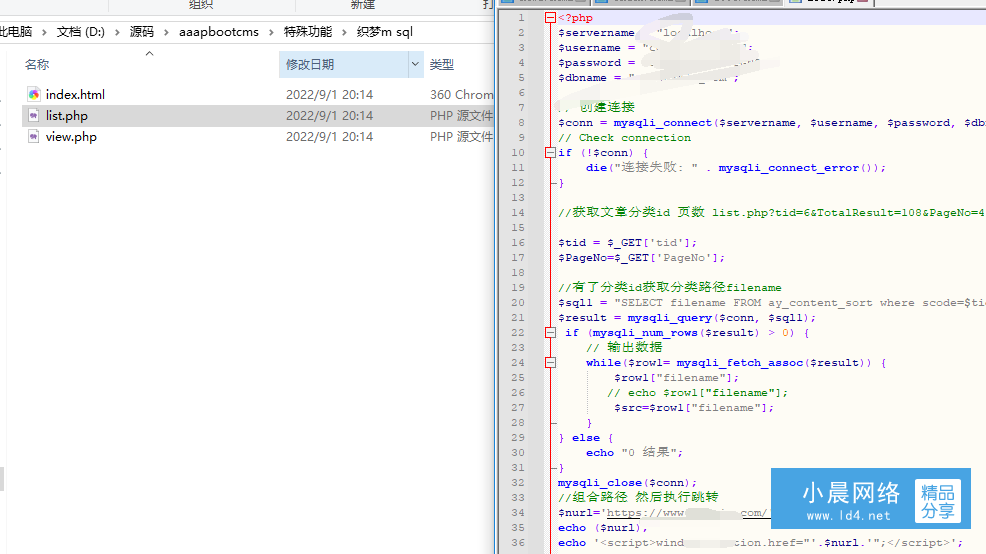Expand the chevron after 源码 breadcrumb
Image resolution: width=986 pixels, height=554 pixels.
[166, 32]
